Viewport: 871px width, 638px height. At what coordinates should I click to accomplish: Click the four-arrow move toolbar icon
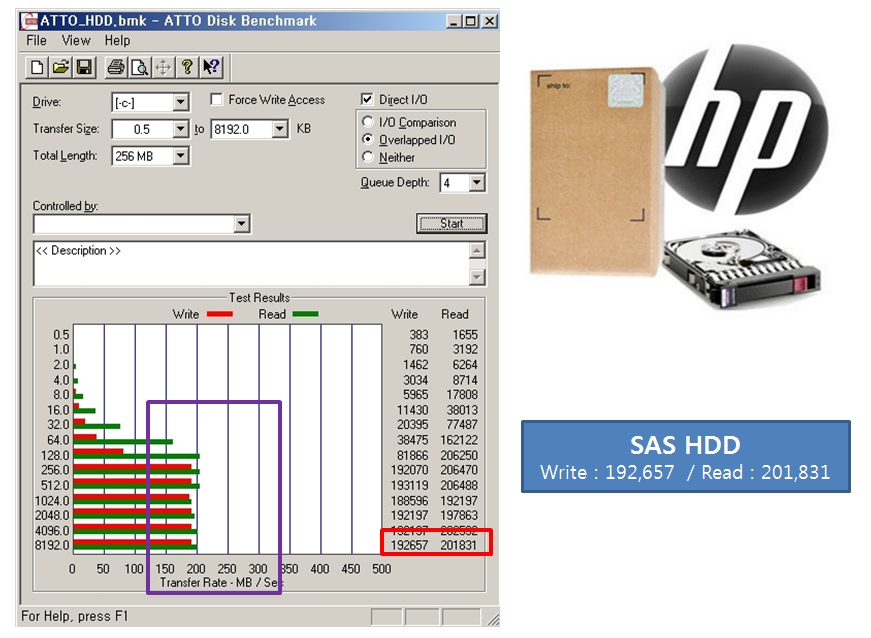(x=163, y=68)
